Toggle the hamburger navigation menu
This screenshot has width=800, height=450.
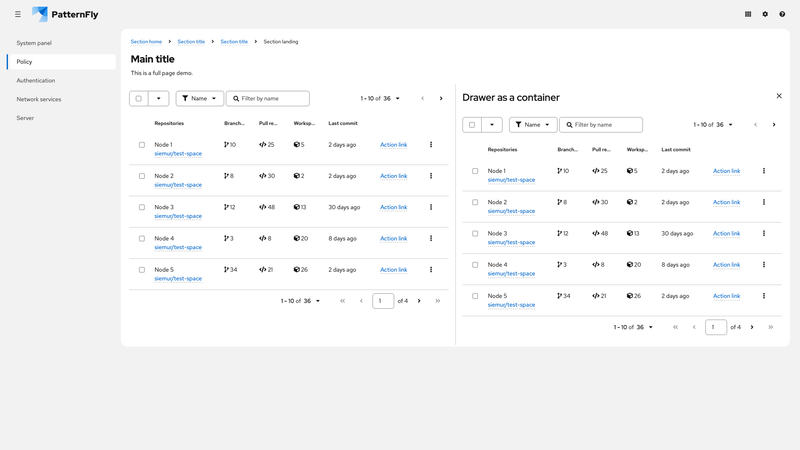(18, 14)
